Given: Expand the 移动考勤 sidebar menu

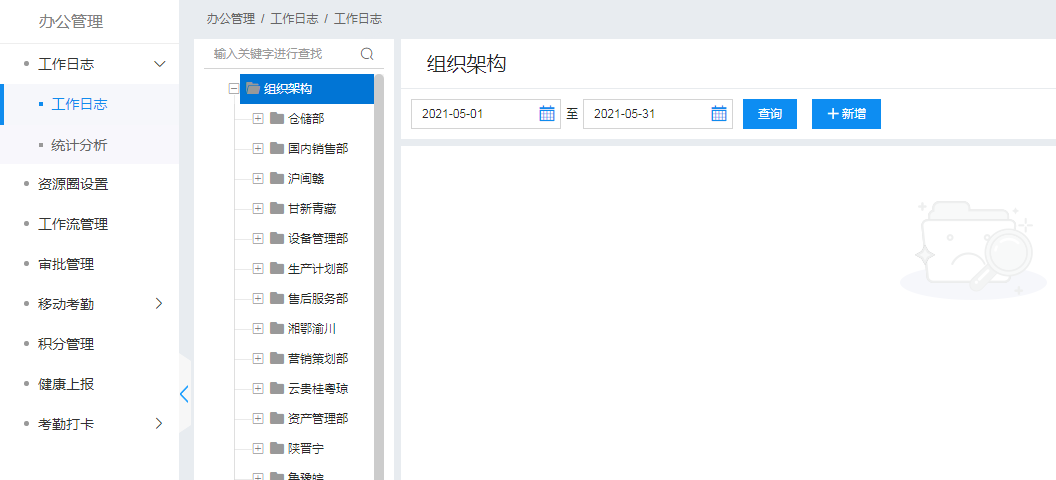Looking at the screenshot, I should coord(158,303).
